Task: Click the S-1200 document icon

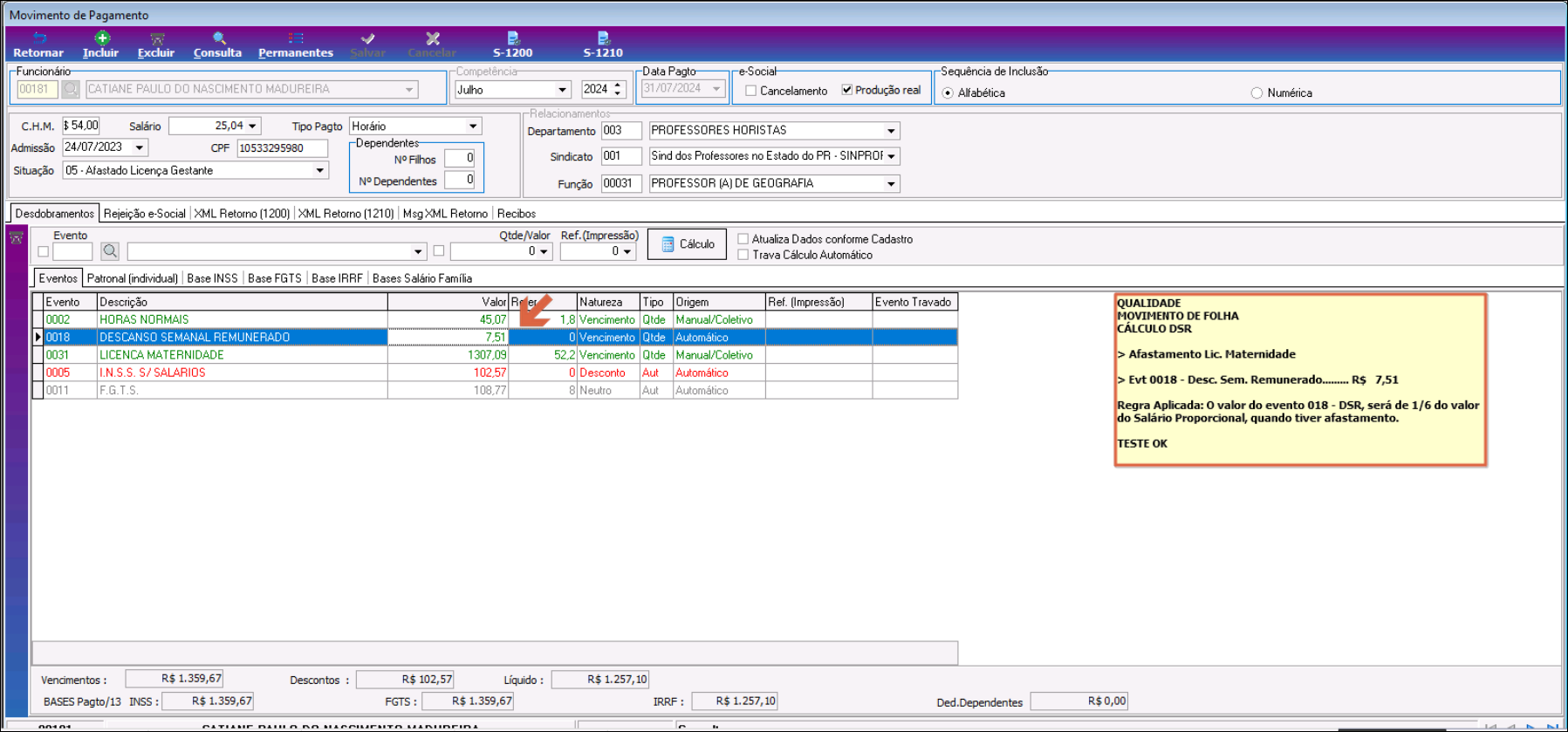Action: tap(513, 38)
